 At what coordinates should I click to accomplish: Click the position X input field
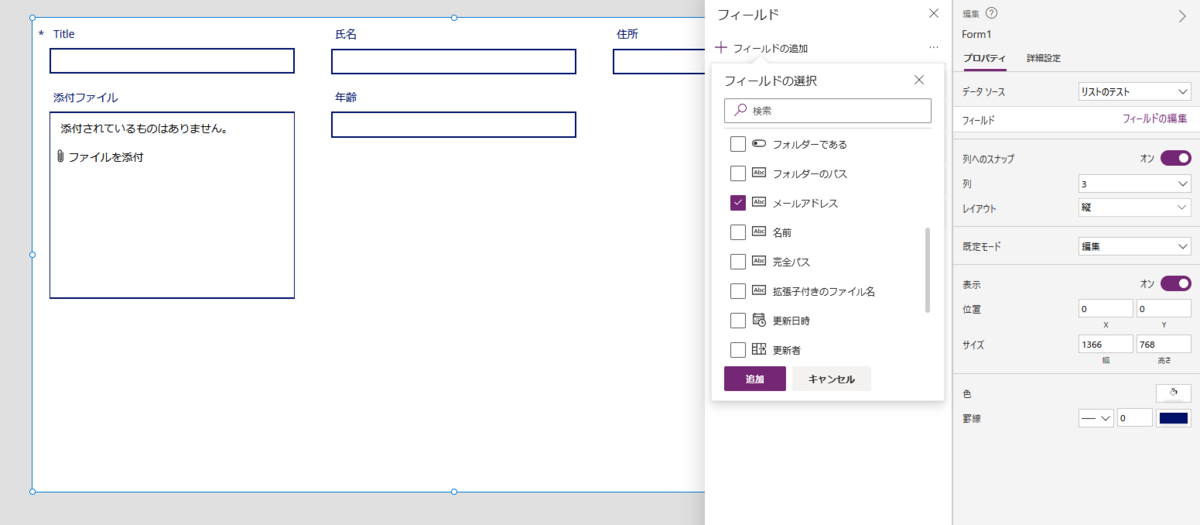(1106, 309)
